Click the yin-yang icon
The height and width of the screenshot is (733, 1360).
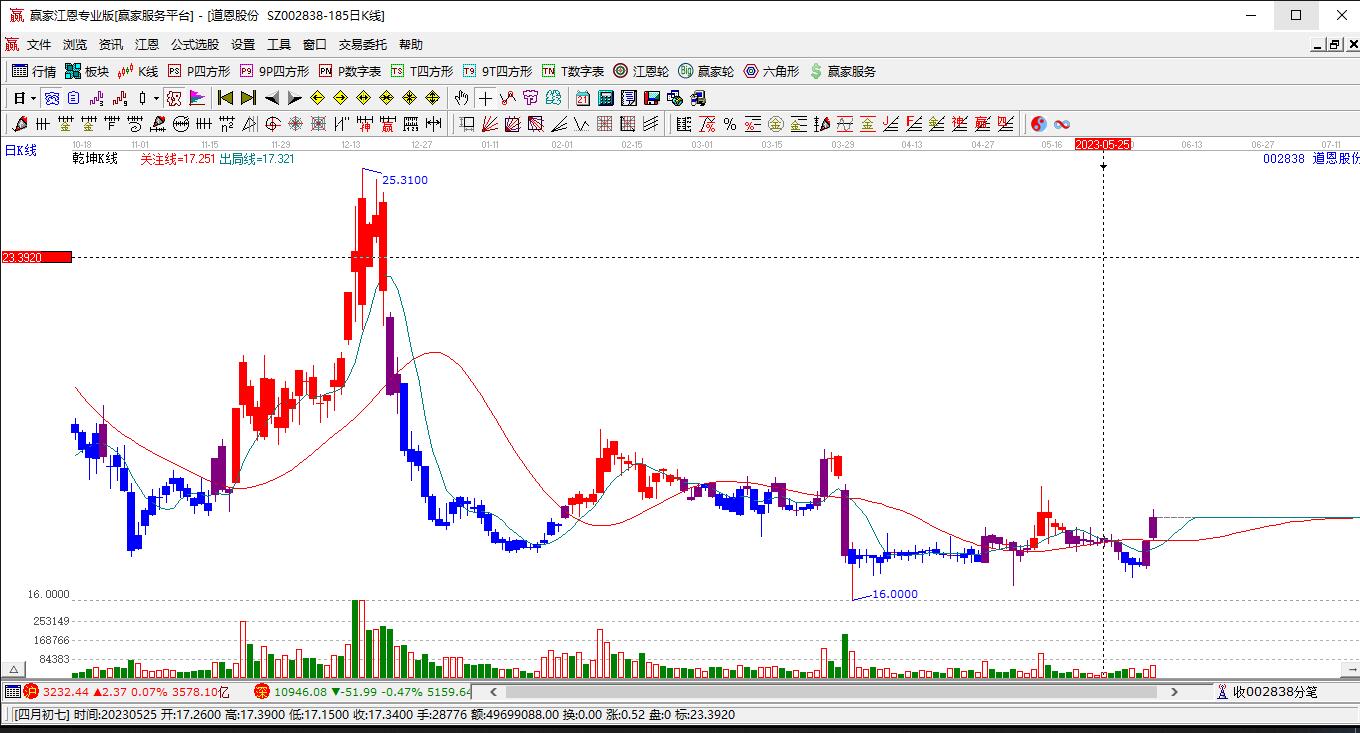coord(1039,124)
